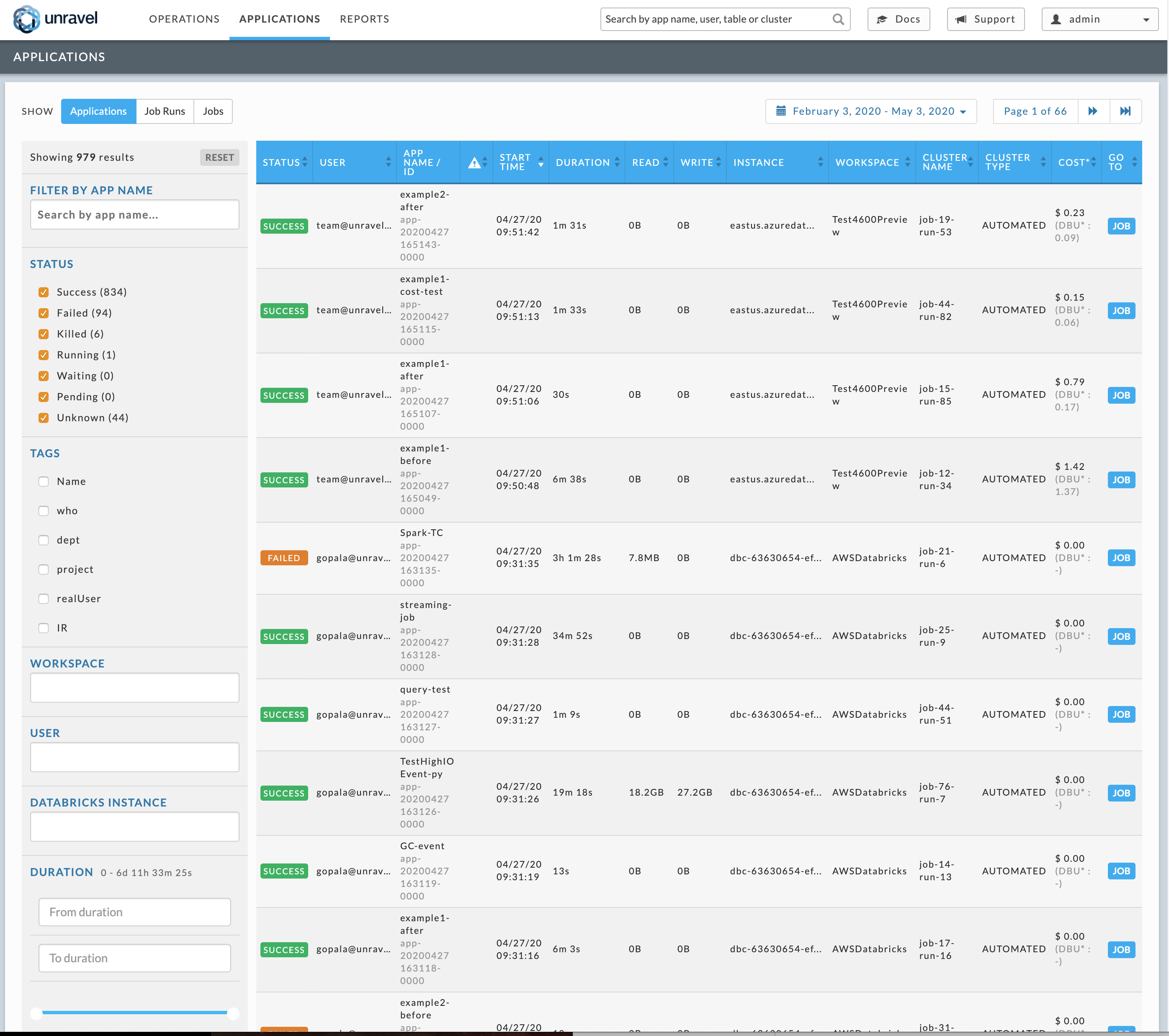Screen dimensions: 1169x1036
Task: Open the OPERATIONS menu
Action: [184, 19]
